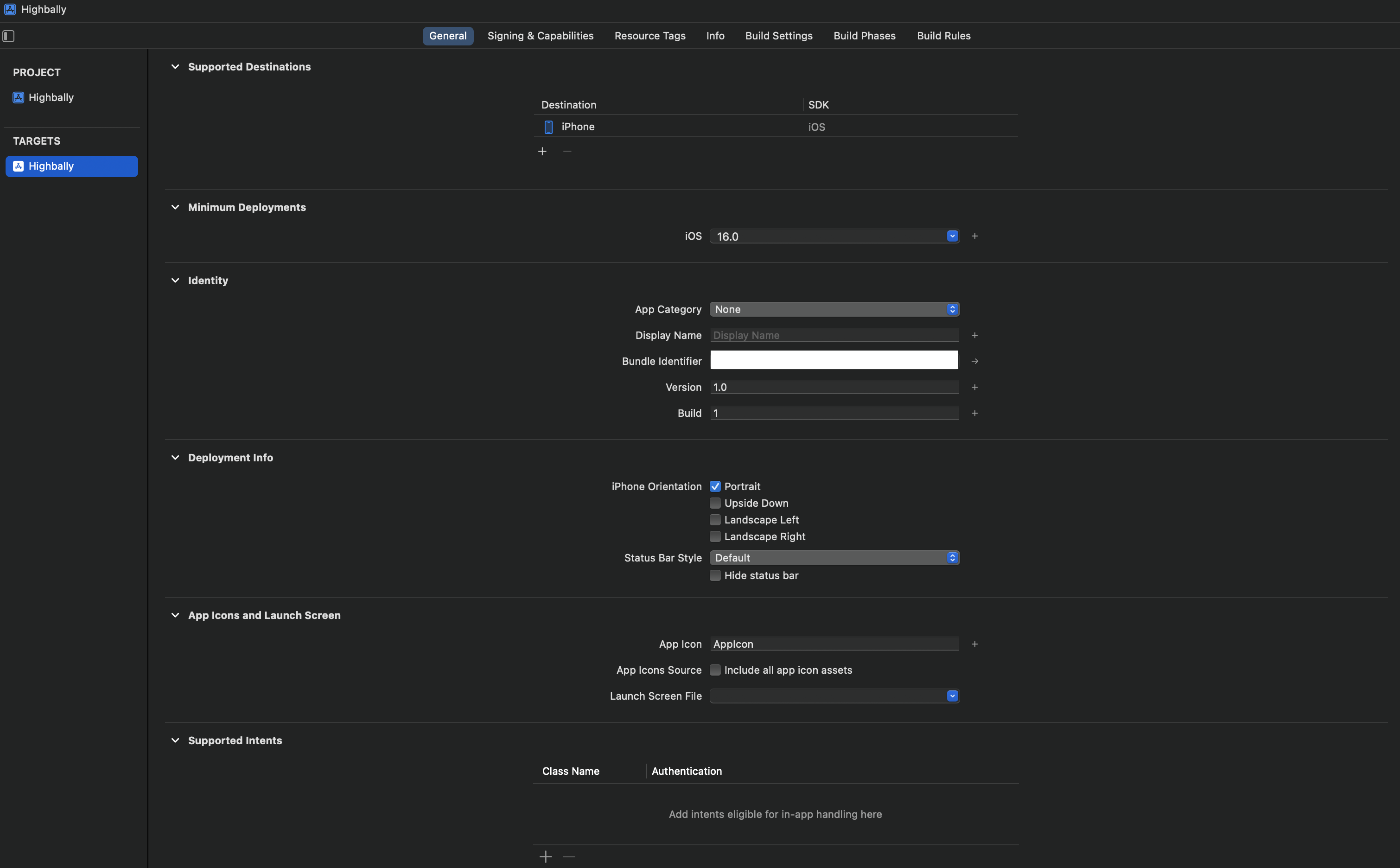Click the Version 1.0 field
The image size is (1400, 868).
click(834, 387)
